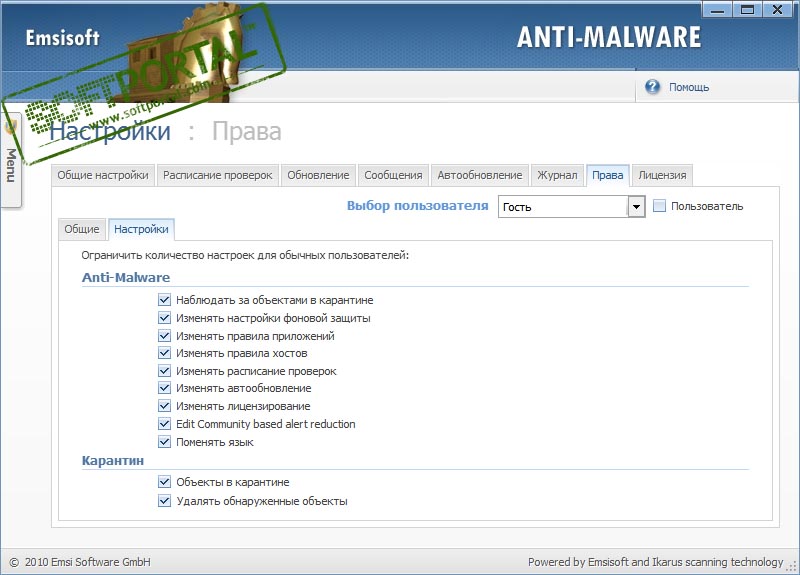Toggle Изменять расписание проверок checkbox
The image size is (800, 575).
point(164,371)
